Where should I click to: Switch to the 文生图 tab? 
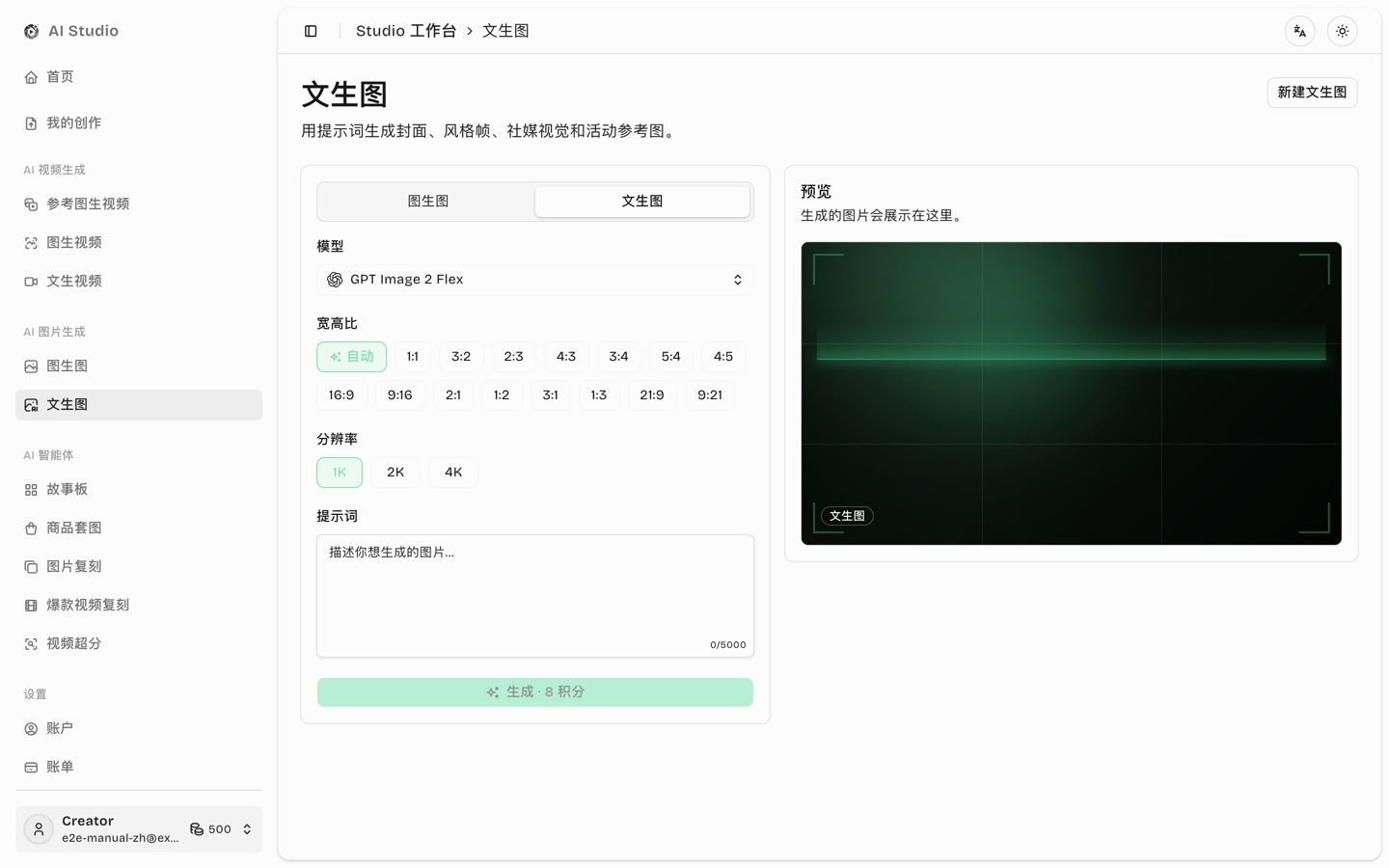click(642, 202)
